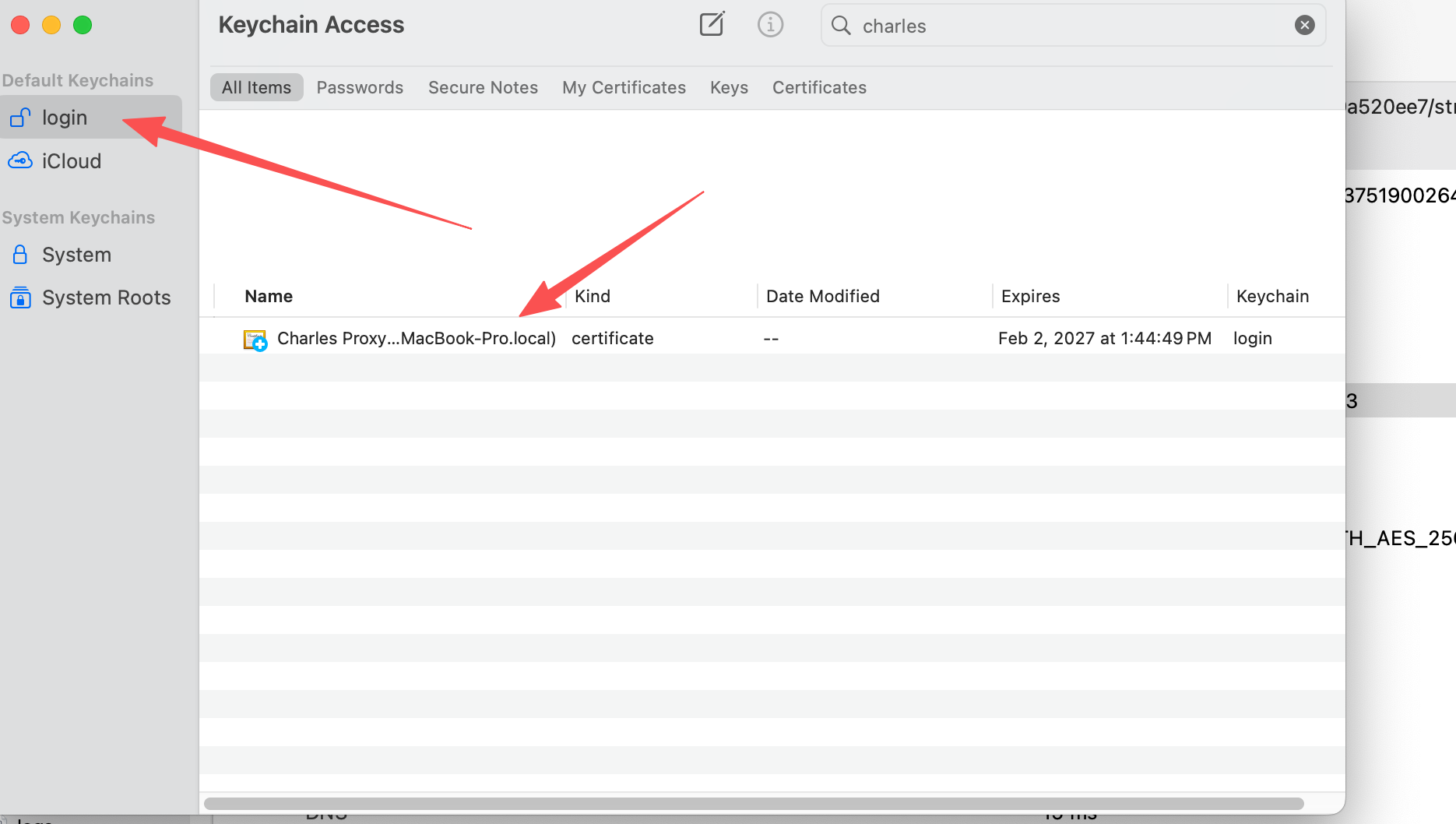Image resolution: width=1456 pixels, height=824 pixels.
Task: Clear the charles search text
Action: pos(1305,25)
